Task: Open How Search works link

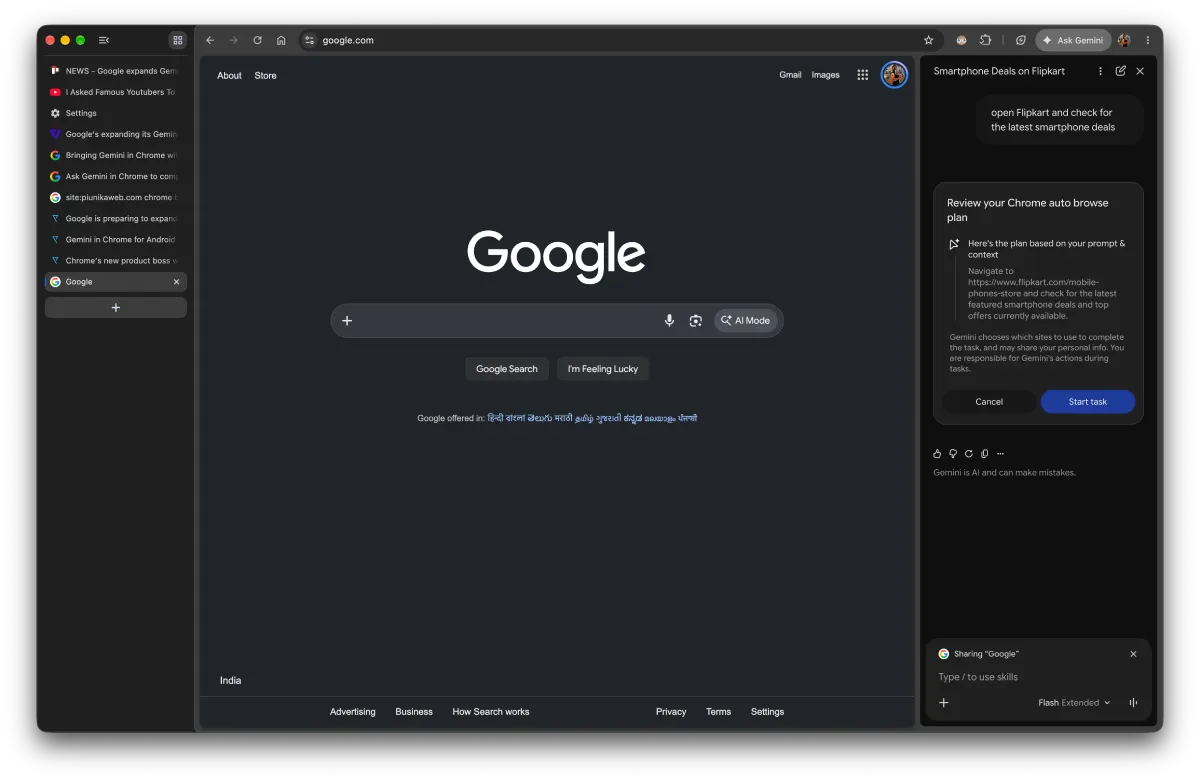Action: pos(491,712)
